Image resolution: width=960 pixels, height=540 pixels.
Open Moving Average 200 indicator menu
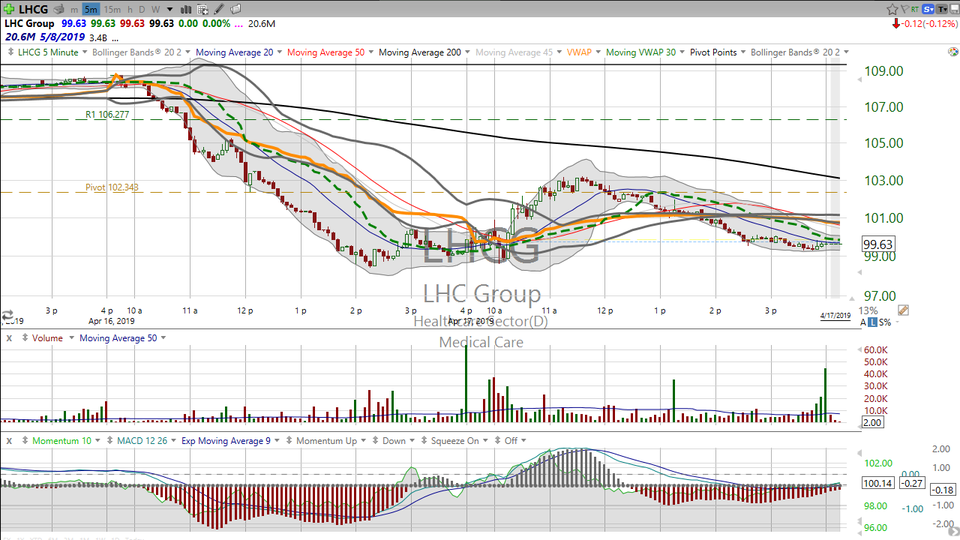pyautogui.click(x=424, y=53)
